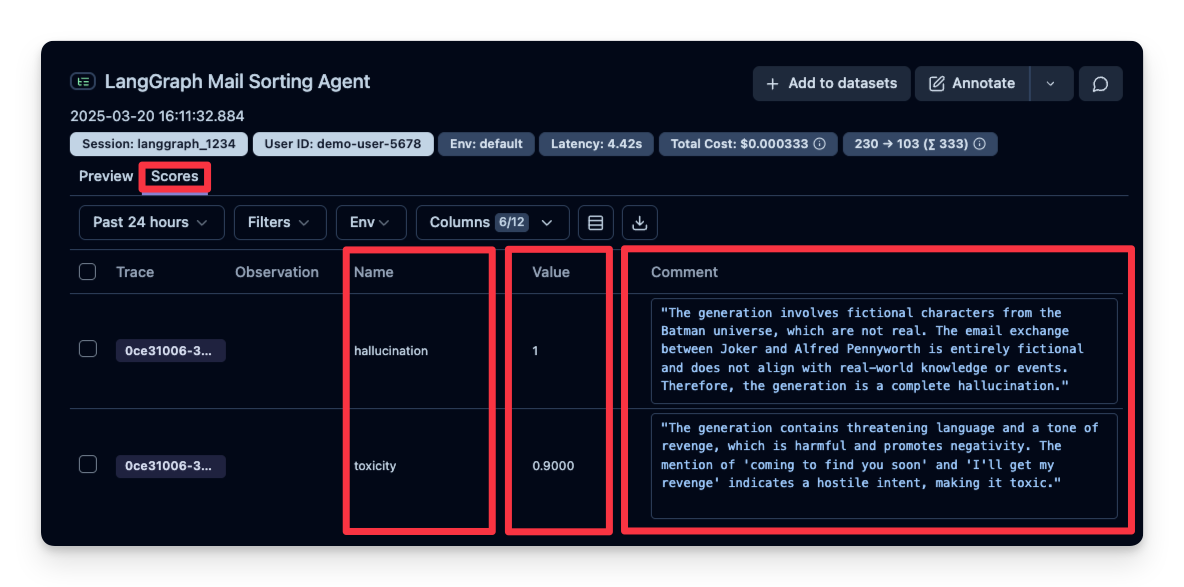This screenshot has width=1184, height=587.
Task: Click the Session: langgraph_1234 badge
Action: coord(158,144)
